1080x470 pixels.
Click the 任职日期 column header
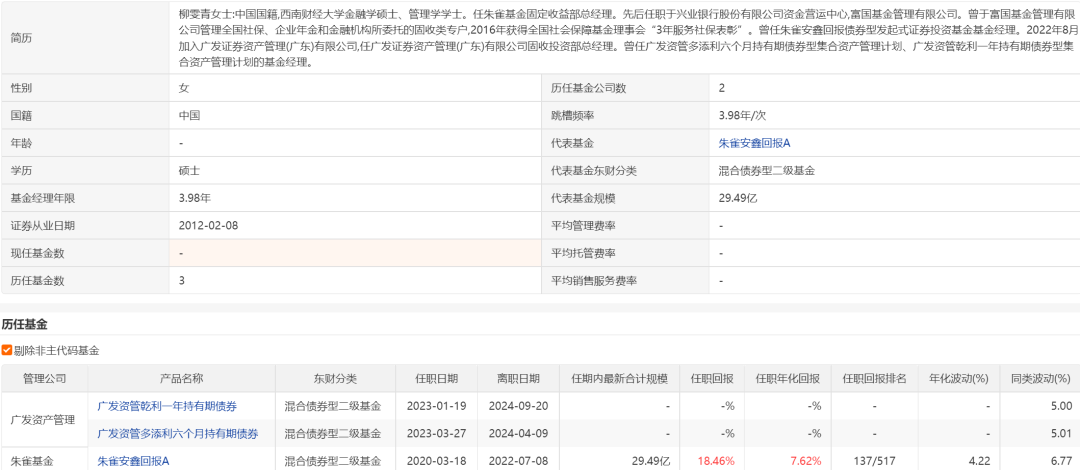pos(437,378)
